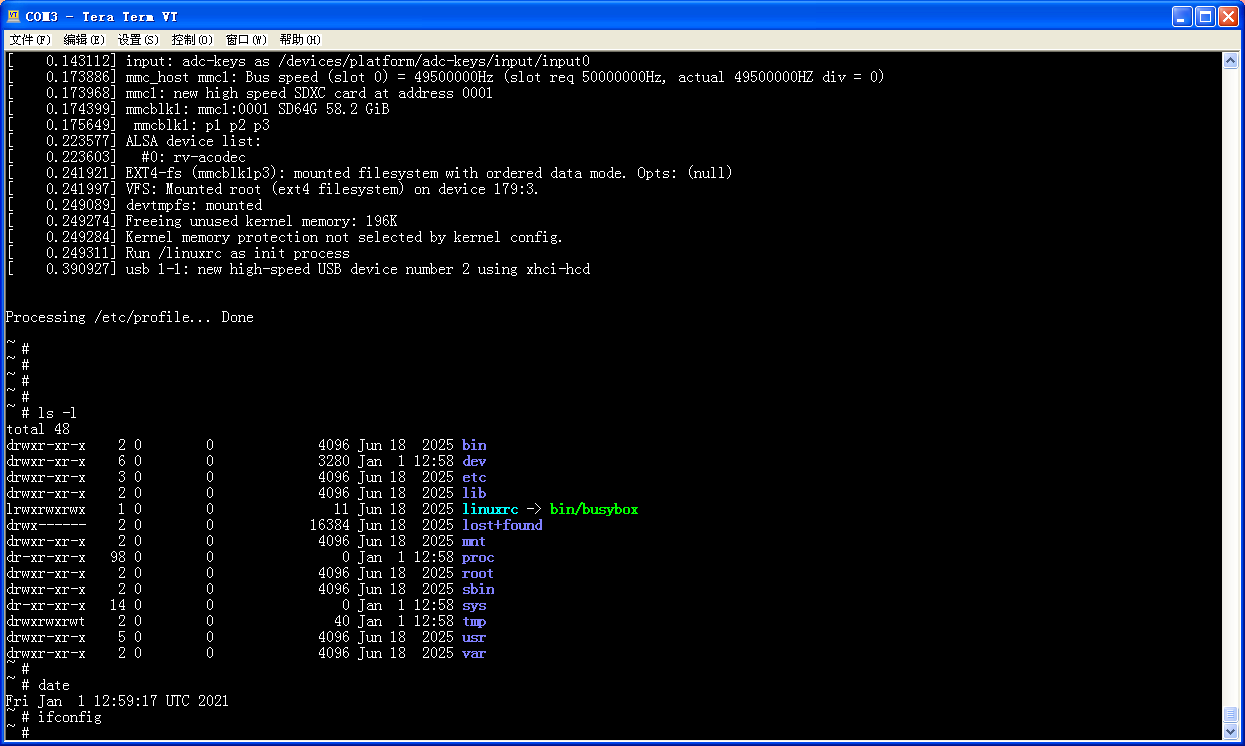Click the 'EXT4-fs (mmcblk1p3)' log line
This screenshot has width=1245, height=746.
click(370, 173)
